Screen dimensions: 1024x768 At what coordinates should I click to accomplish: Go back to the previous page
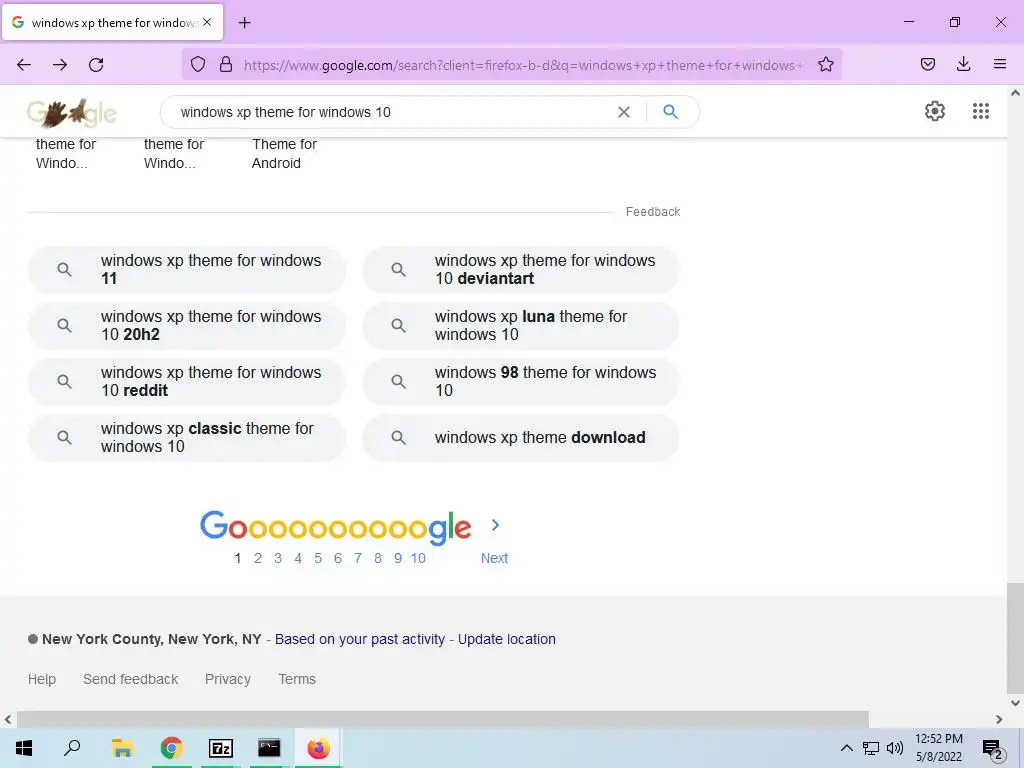tap(24, 65)
